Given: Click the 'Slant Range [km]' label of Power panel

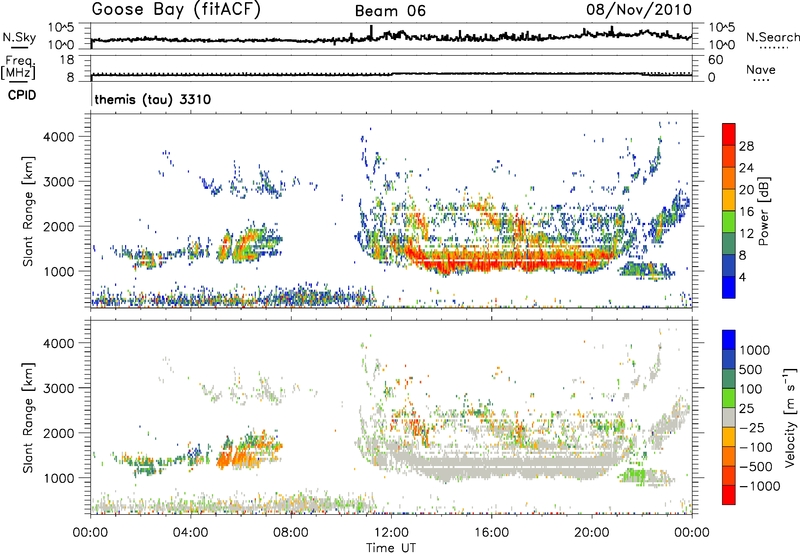Looking at the screenshot, I should tap(28, 211).
